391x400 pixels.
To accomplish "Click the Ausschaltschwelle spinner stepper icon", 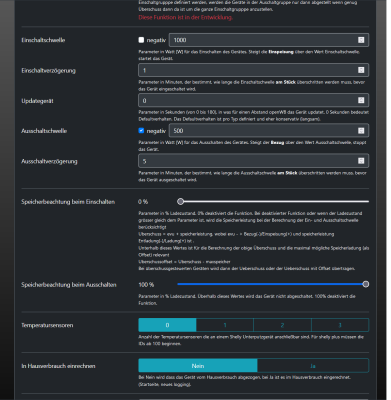I will pyautogui.click(x=361, y=131).
